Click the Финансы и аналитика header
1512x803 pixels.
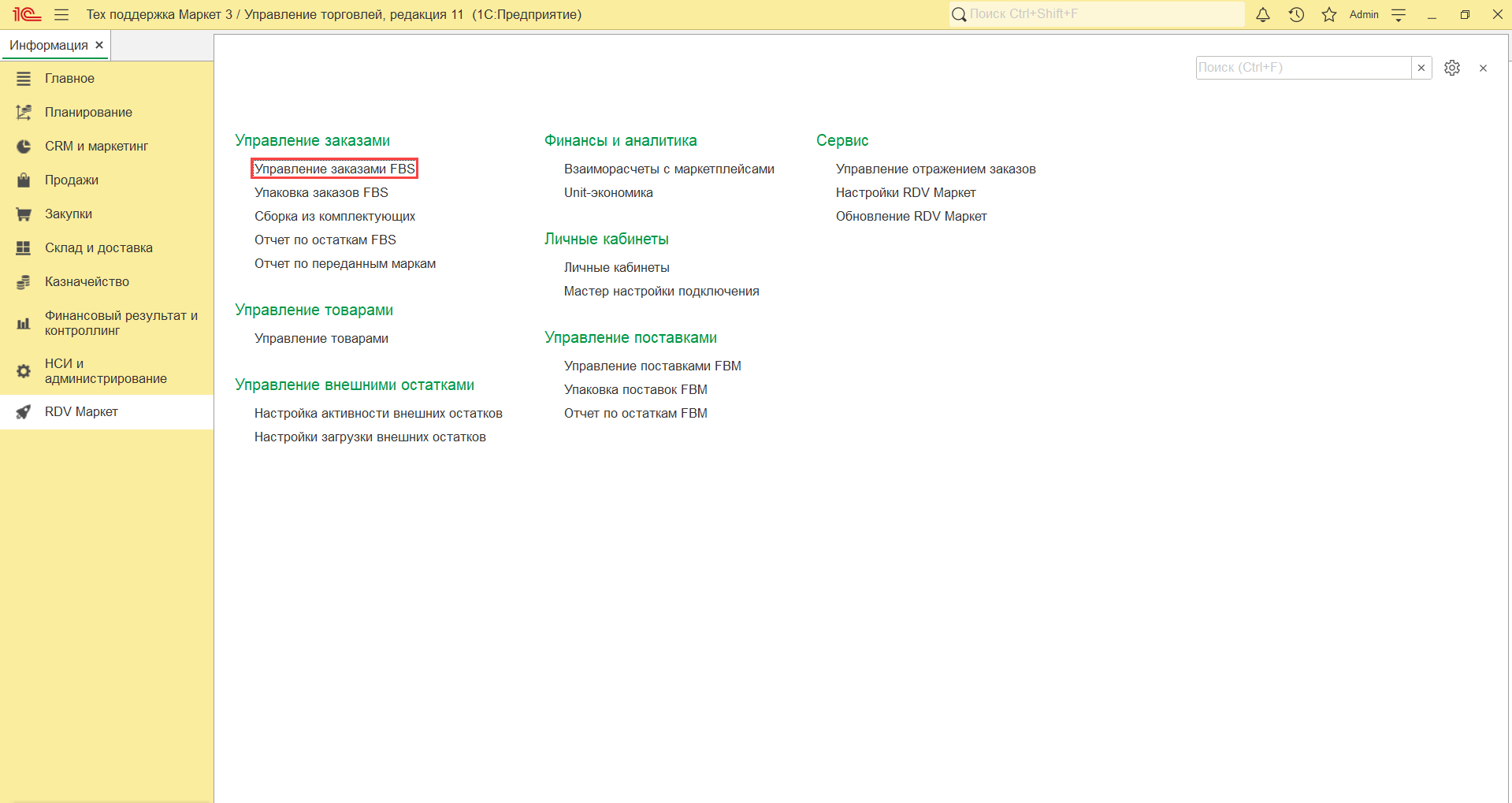tap(621, 140)
